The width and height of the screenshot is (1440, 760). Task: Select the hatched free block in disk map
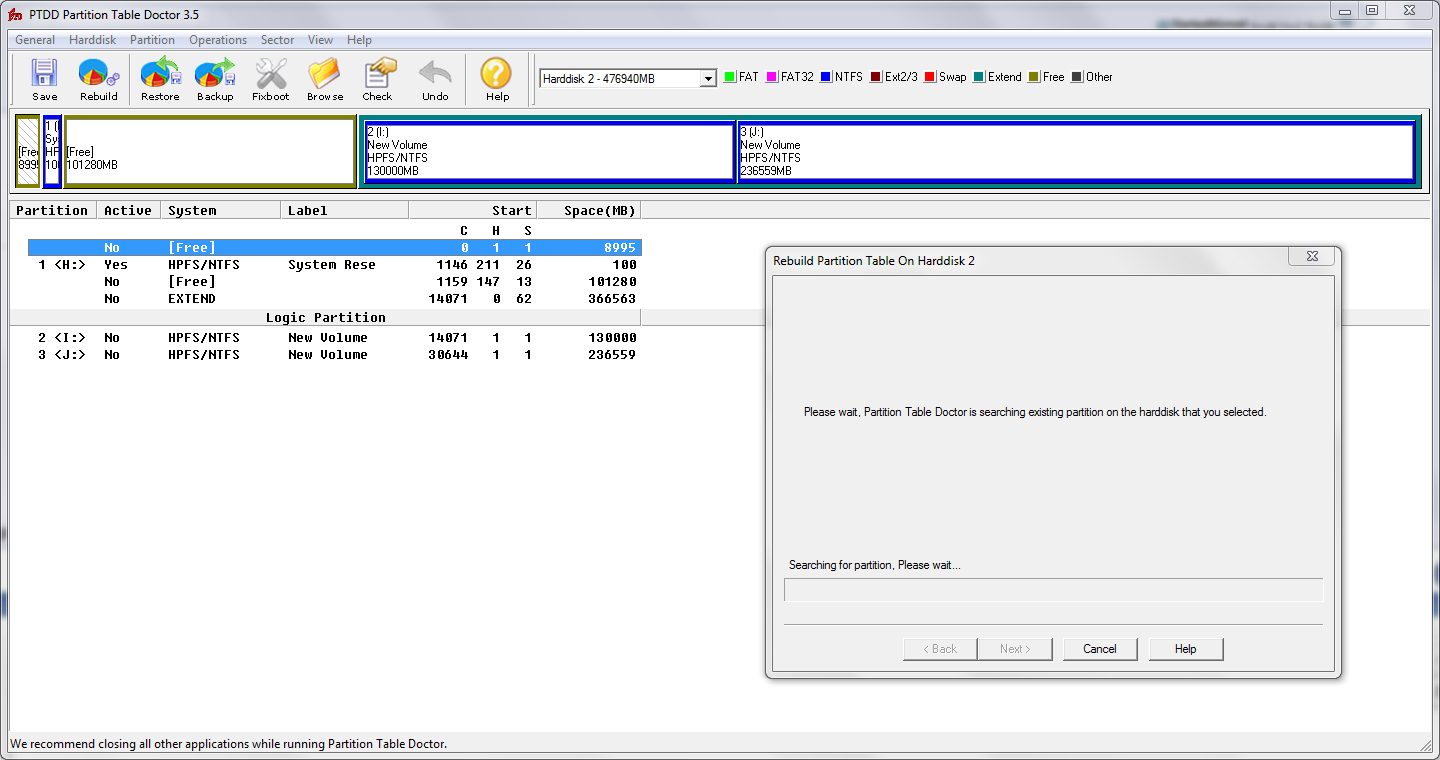coord(28,152)
